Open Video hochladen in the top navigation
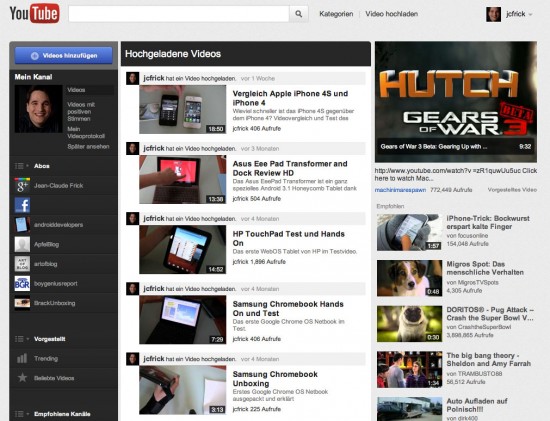Image resolution: width=550 pixels, height=421 pixels. click(391, 14)
